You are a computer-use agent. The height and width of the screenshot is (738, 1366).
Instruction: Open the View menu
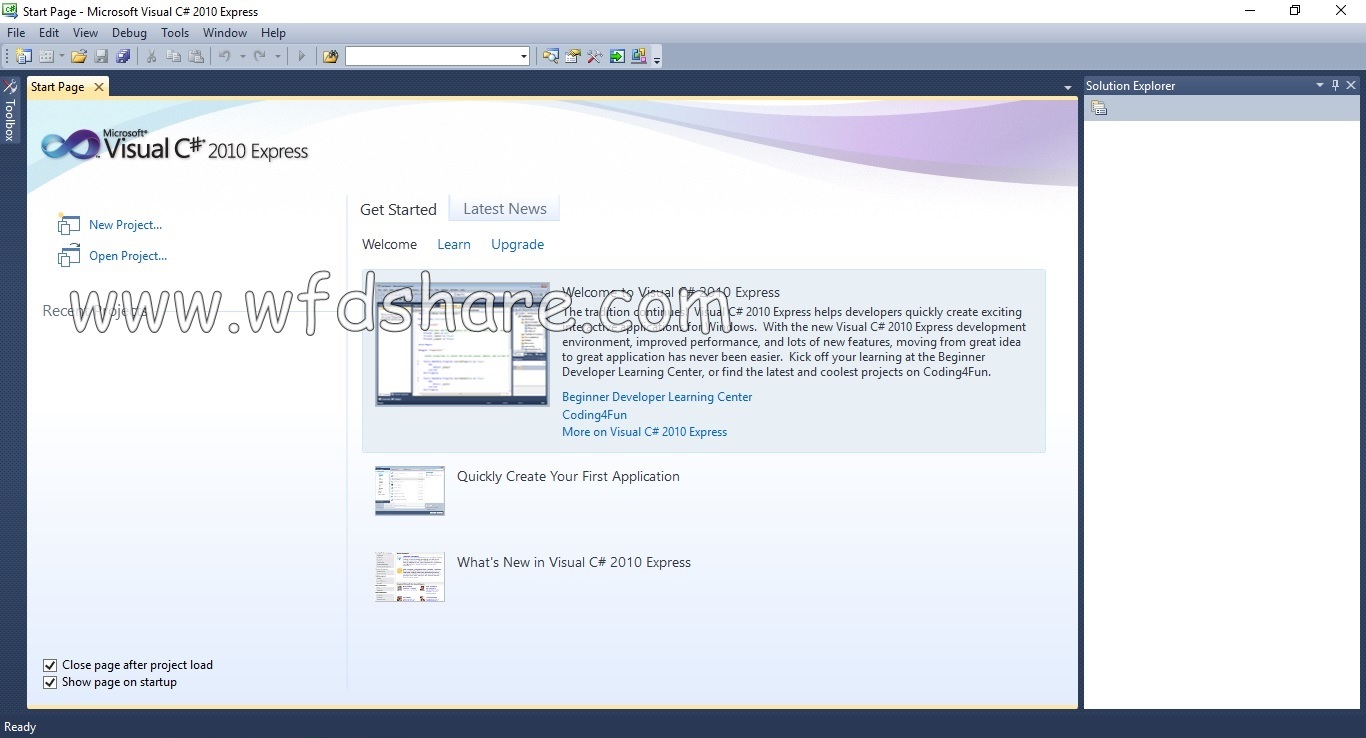coord(85,33)
